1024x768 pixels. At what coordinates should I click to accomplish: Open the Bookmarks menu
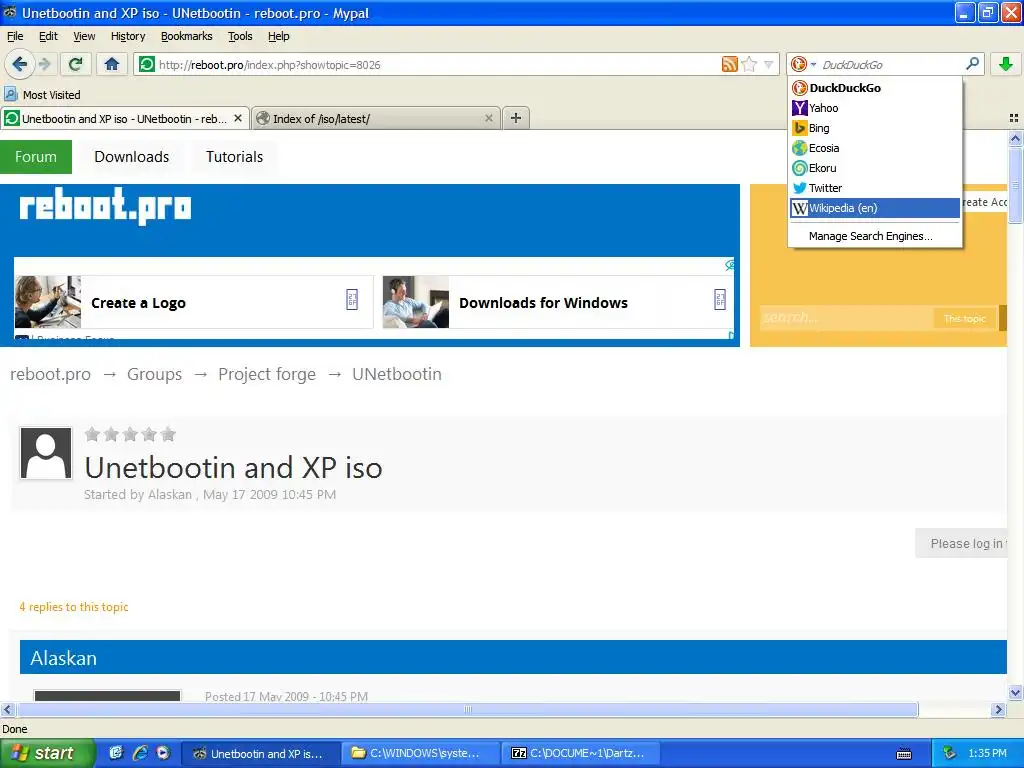coord(187,36)
